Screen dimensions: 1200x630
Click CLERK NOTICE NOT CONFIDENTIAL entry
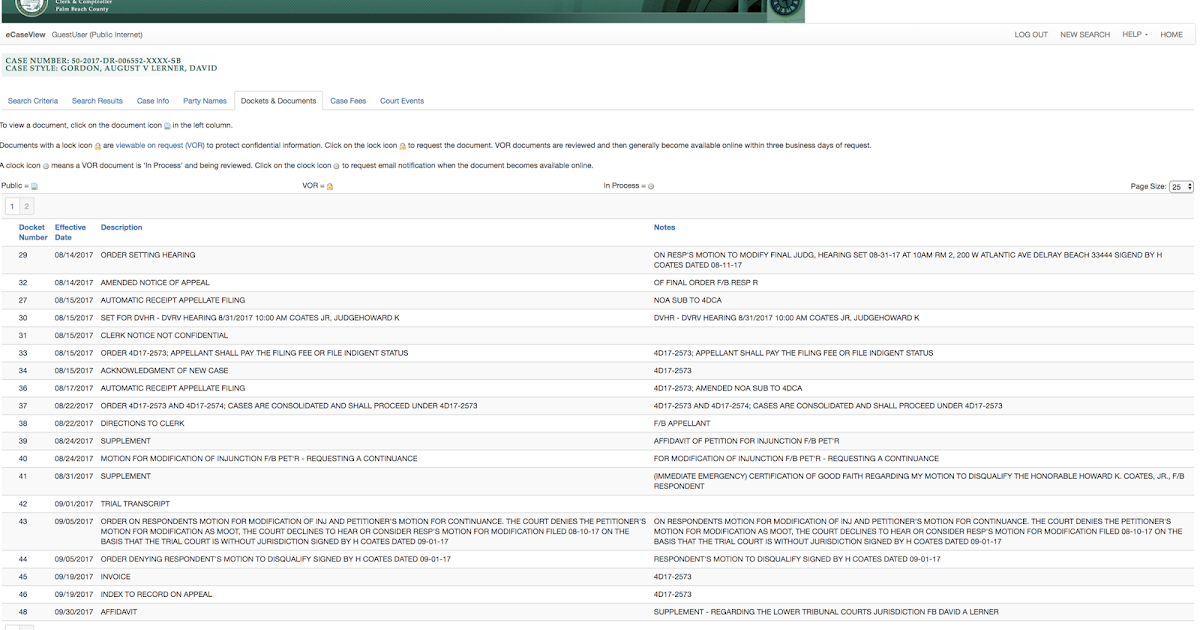tap(164, 335)
